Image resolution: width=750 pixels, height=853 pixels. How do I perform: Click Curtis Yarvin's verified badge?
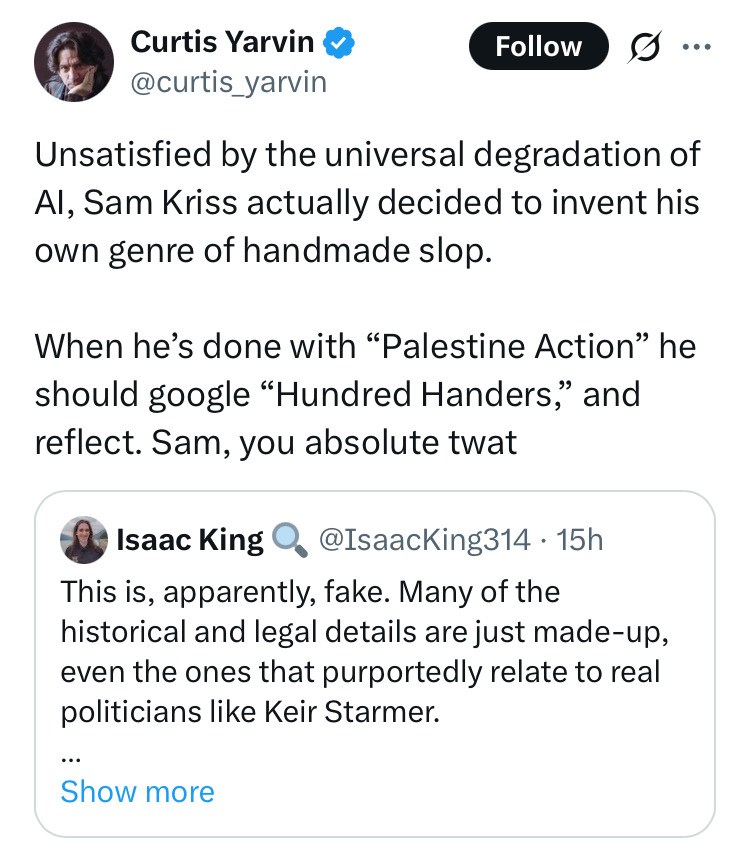point(338,42)
